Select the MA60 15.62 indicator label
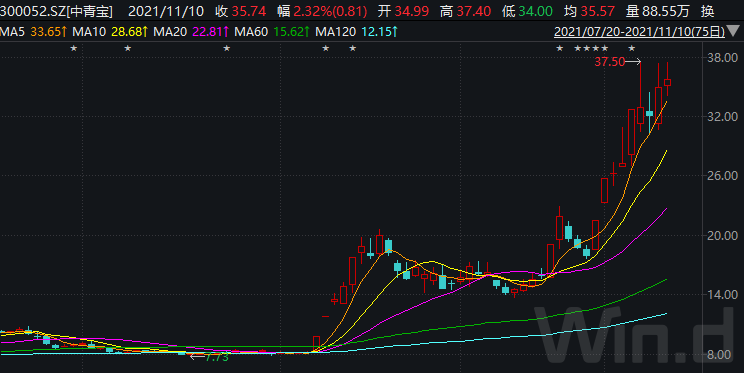Screen dimensions: 744x373 [x=272, y=32]
